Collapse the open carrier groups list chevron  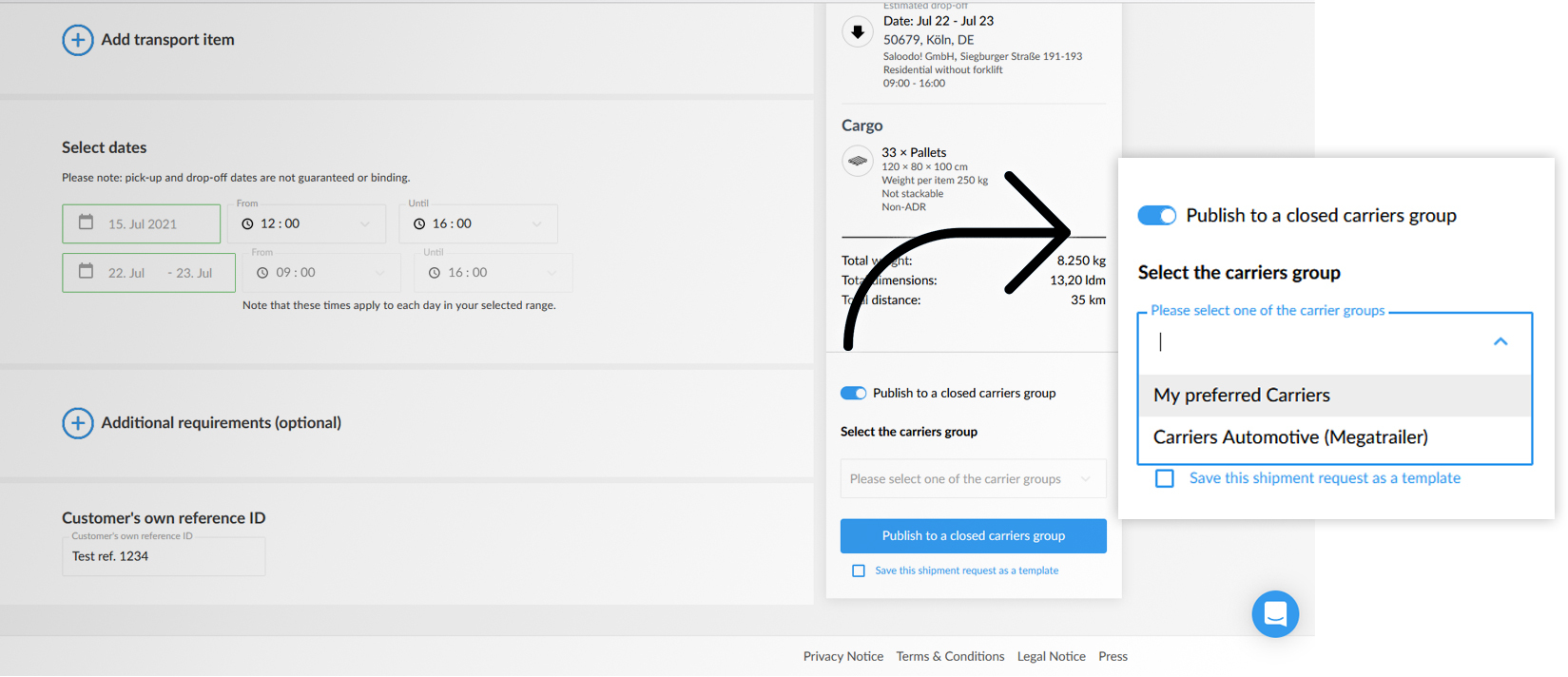coord(1500,342)
